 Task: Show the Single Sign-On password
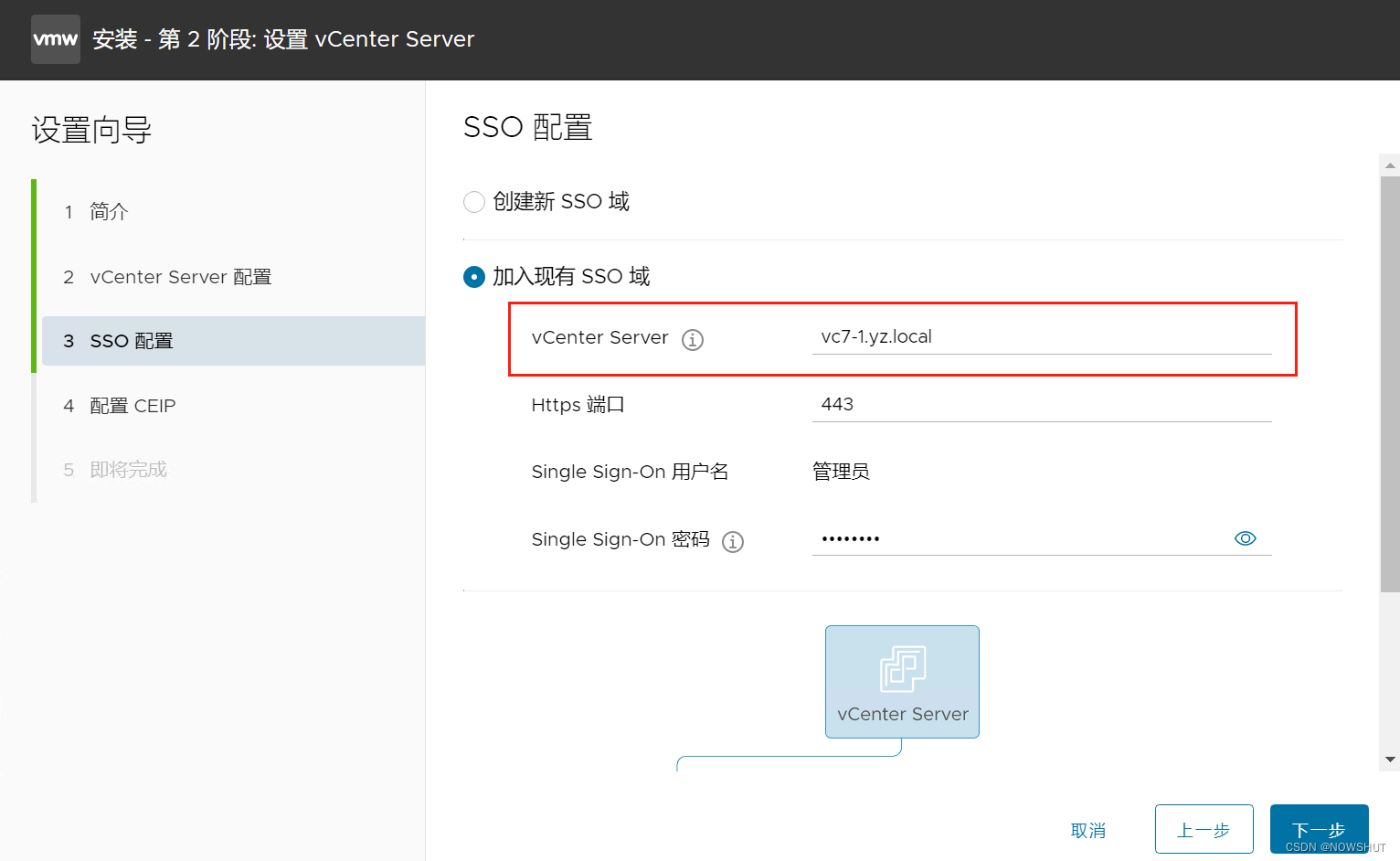click(x=1246, y=538)
